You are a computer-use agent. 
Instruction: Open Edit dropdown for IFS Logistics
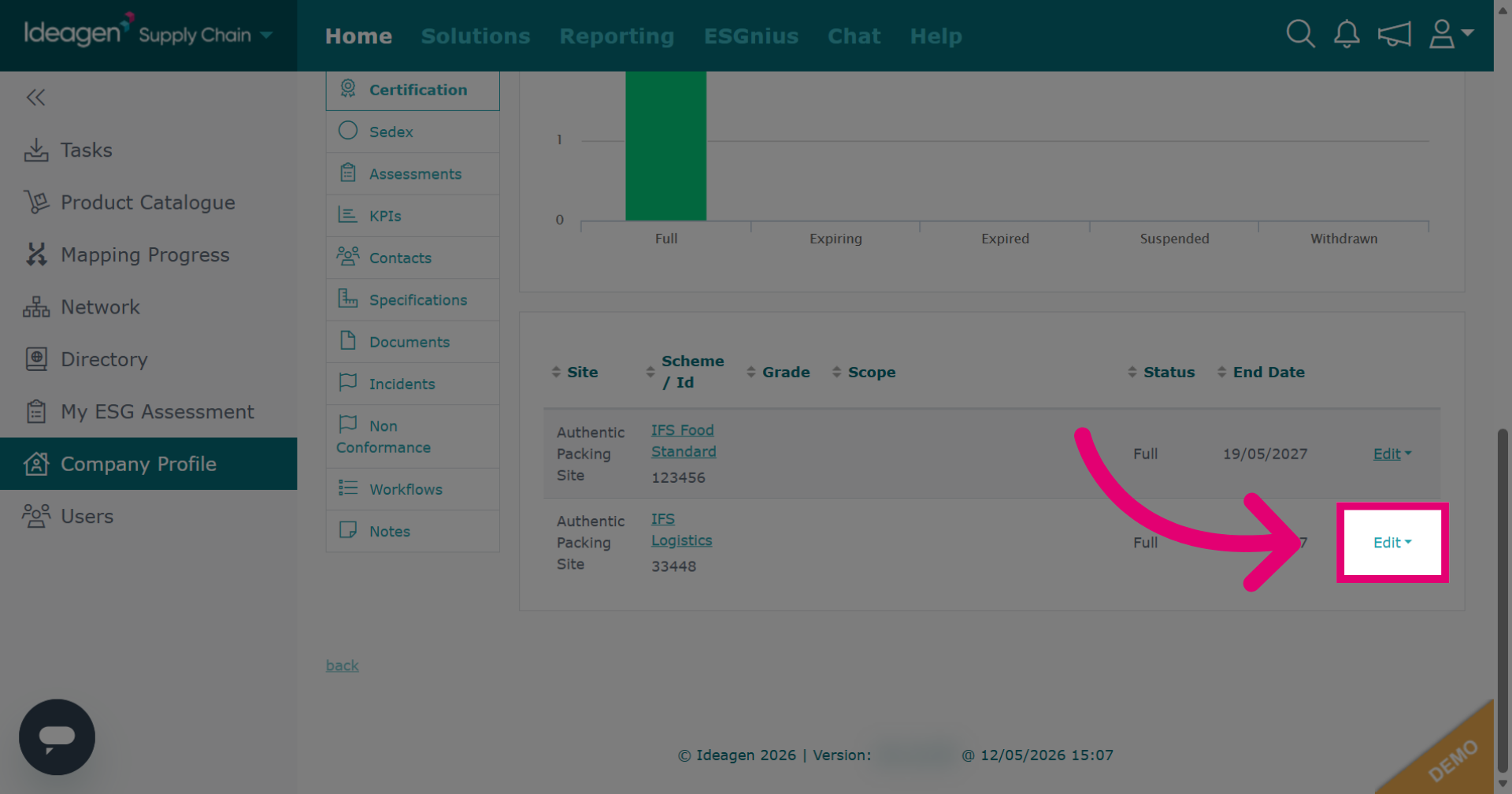(x=1392, y=543)
